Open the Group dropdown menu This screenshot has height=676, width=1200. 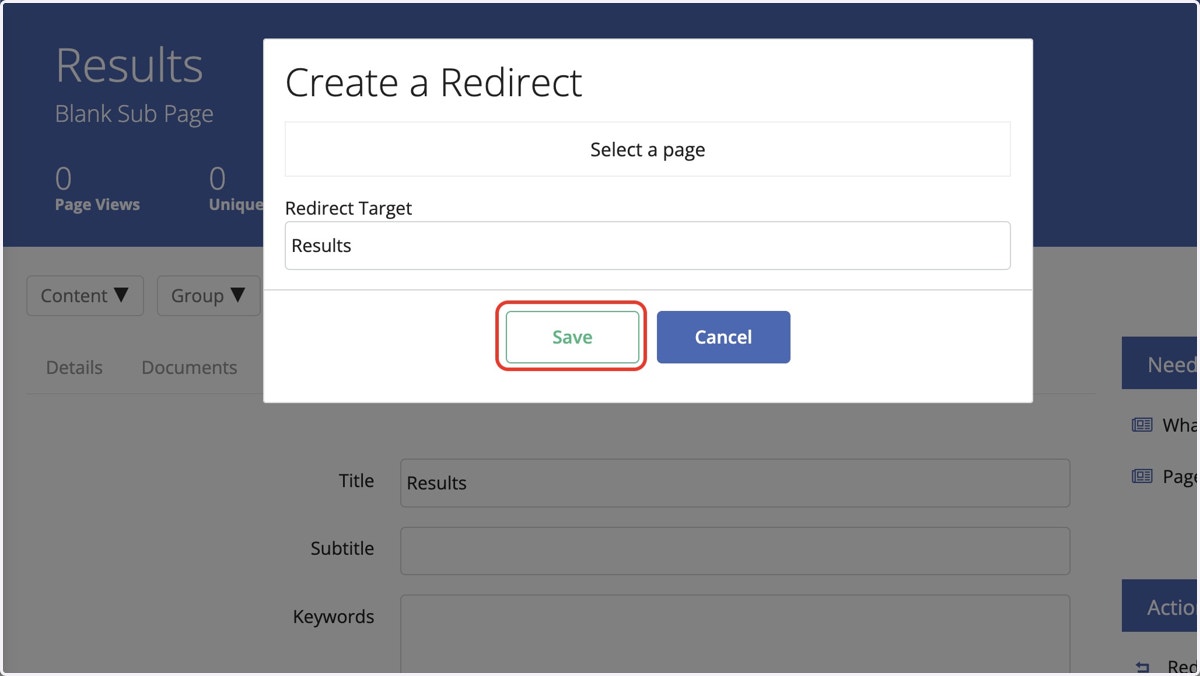[208, 296]
